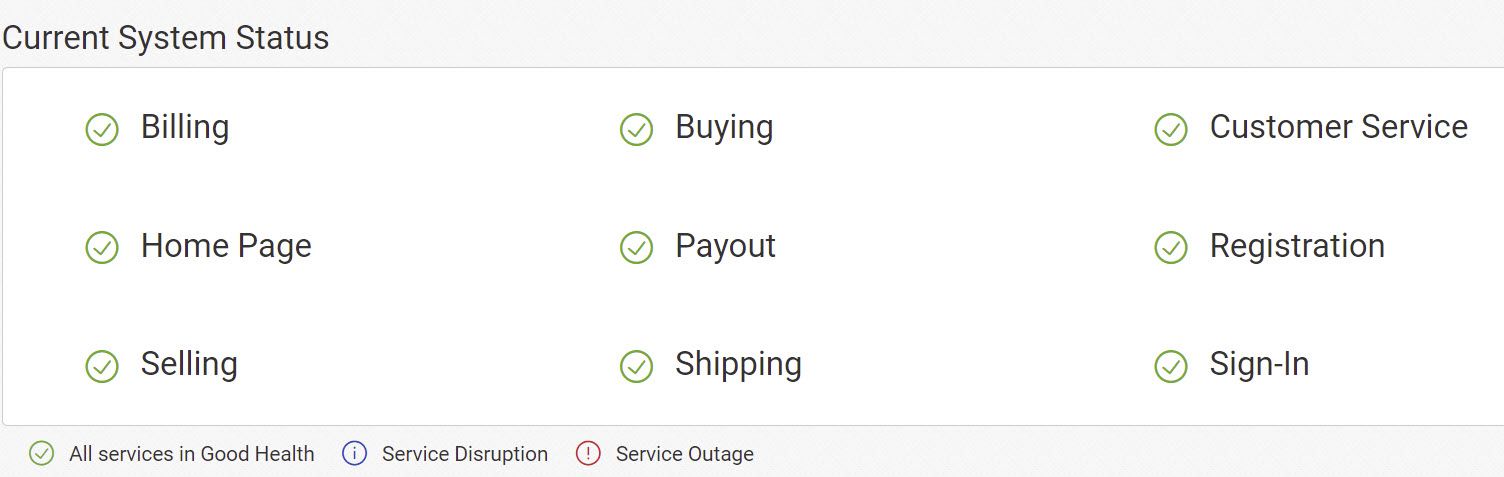
Task: Click the Shipping status check icon
Action: coord(636,366)
